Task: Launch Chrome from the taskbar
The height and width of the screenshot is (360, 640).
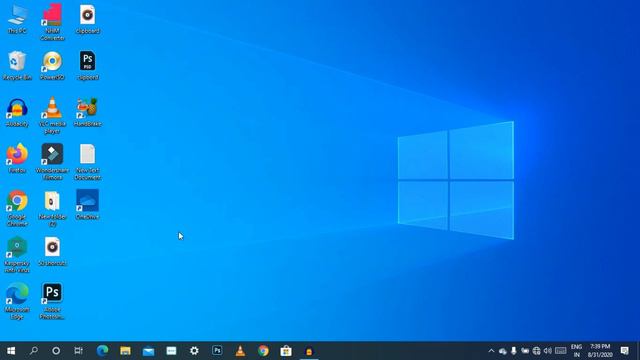Action: coord(263,351)
